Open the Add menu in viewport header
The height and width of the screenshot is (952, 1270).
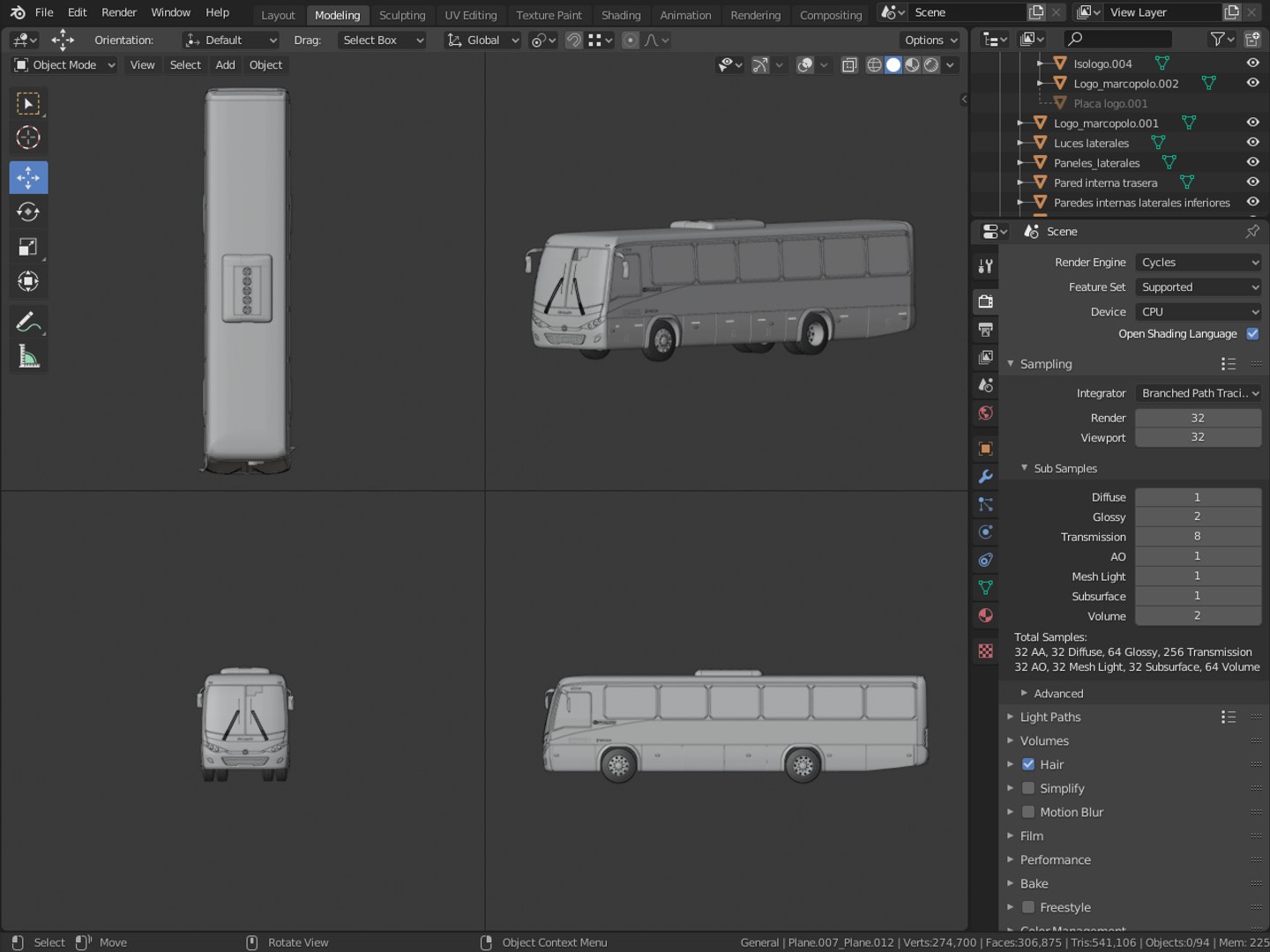click(x=225, y=65)
